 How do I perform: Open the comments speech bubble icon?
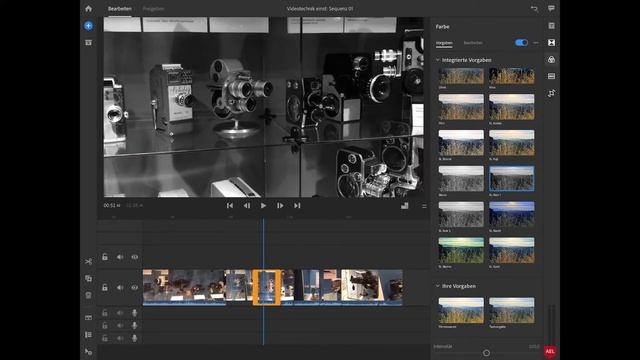tap(551, 9)
